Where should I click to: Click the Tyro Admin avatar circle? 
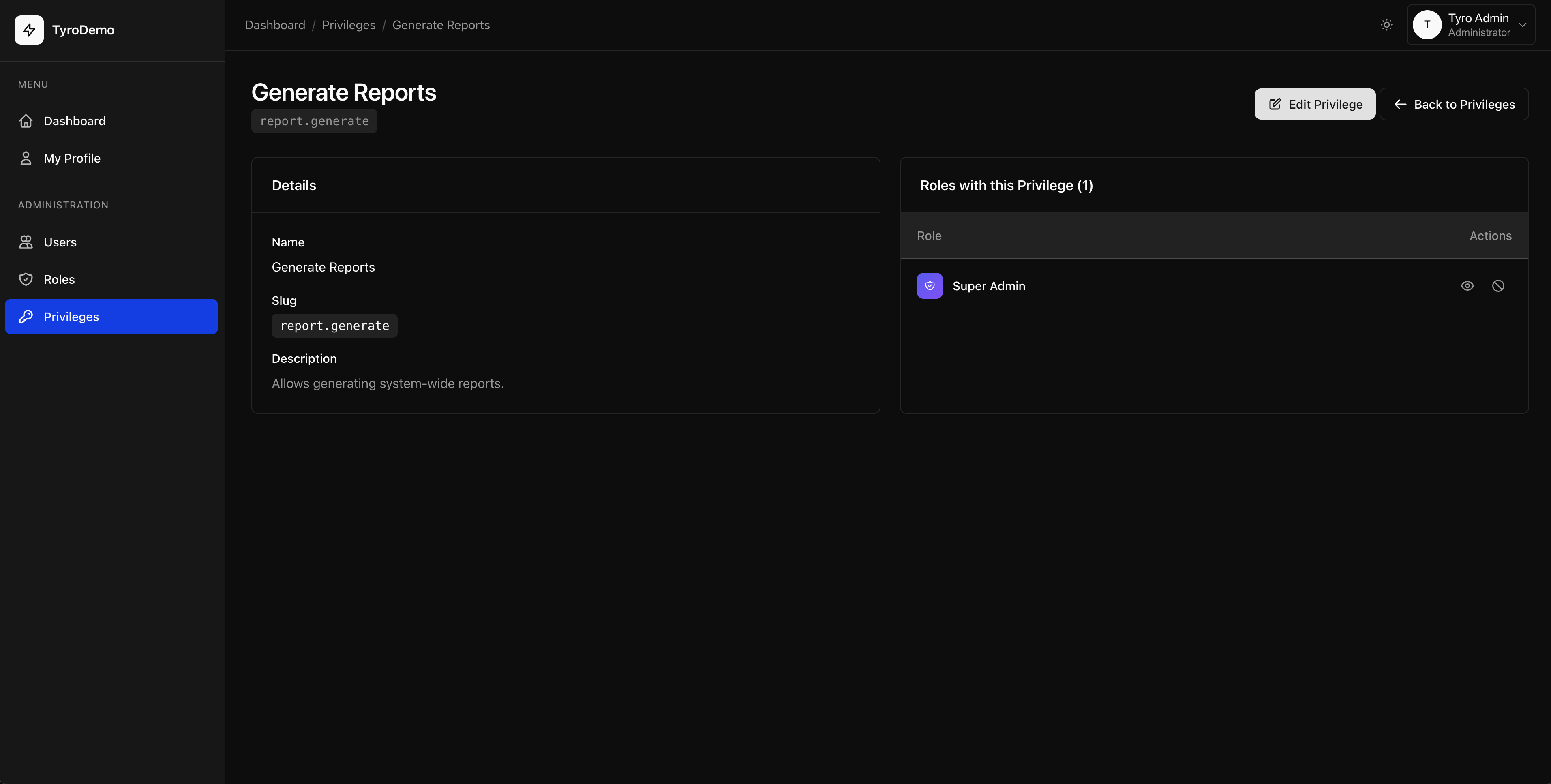[1427, 25]
